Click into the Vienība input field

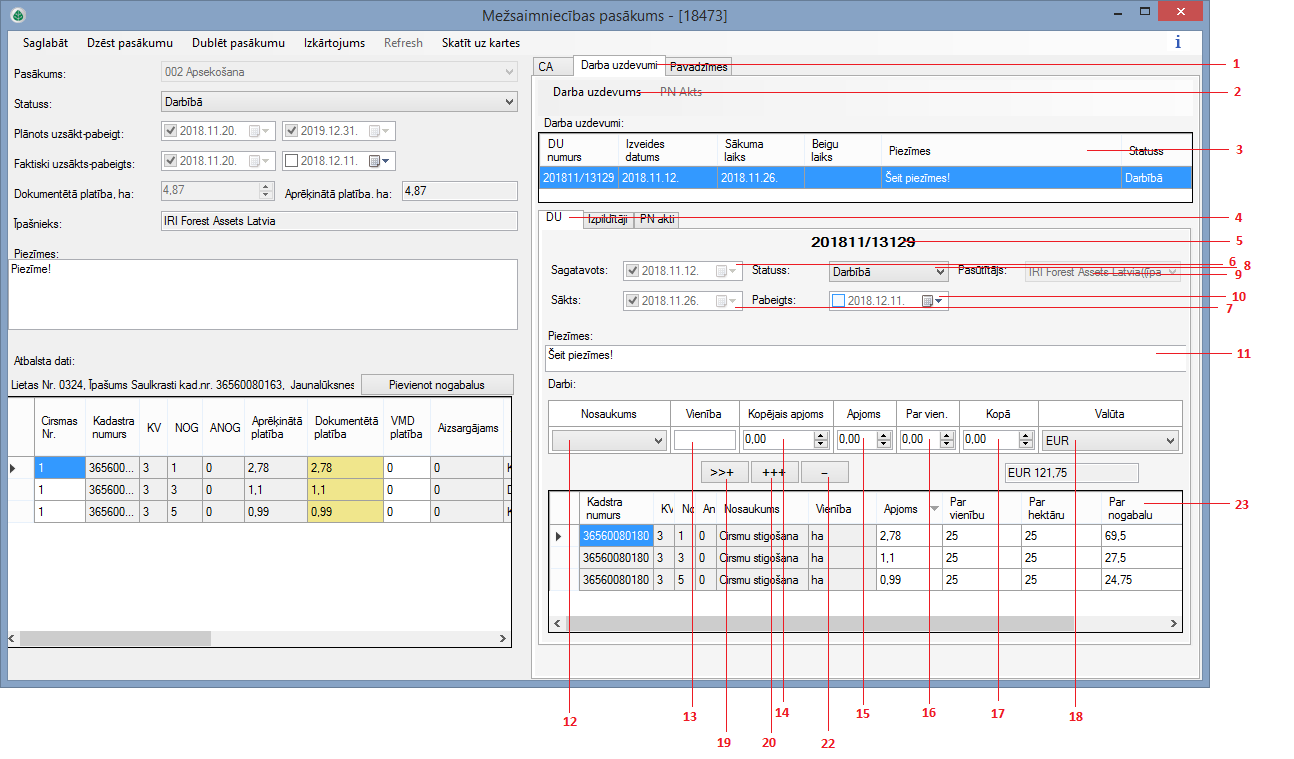point(705,440)
